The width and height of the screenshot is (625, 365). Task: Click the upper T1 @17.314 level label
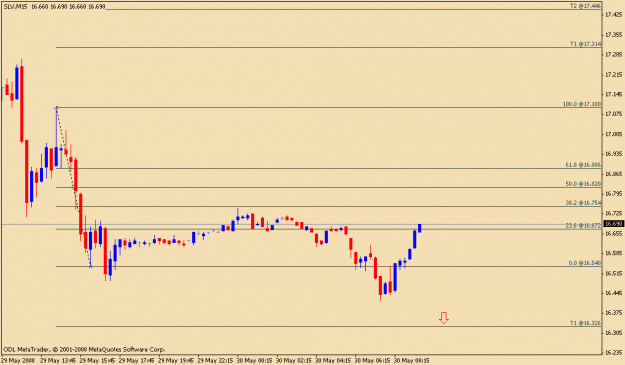585,44
